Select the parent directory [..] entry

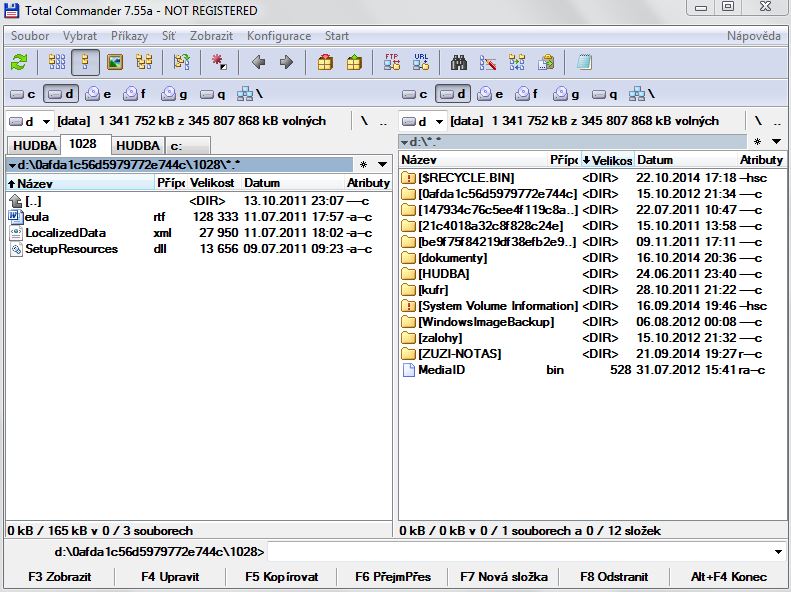199,201
